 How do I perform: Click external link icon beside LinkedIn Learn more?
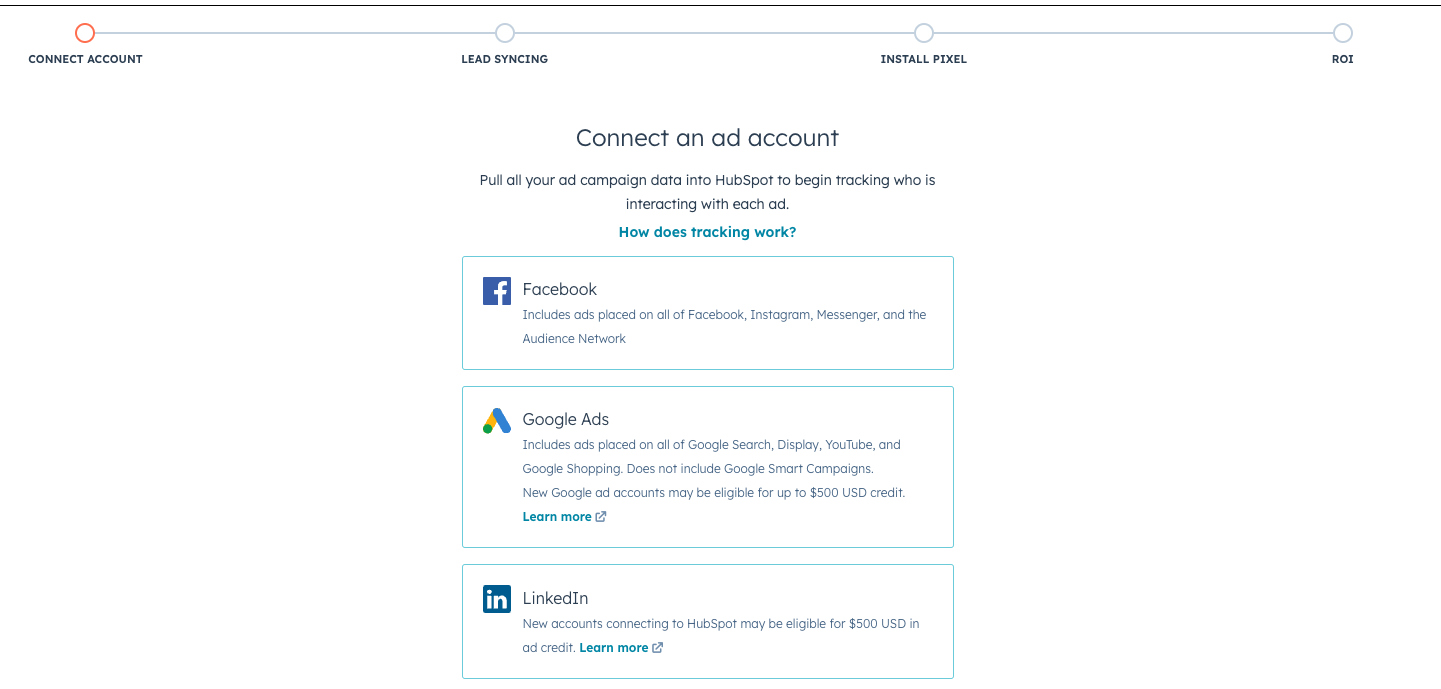click(658, 648)
